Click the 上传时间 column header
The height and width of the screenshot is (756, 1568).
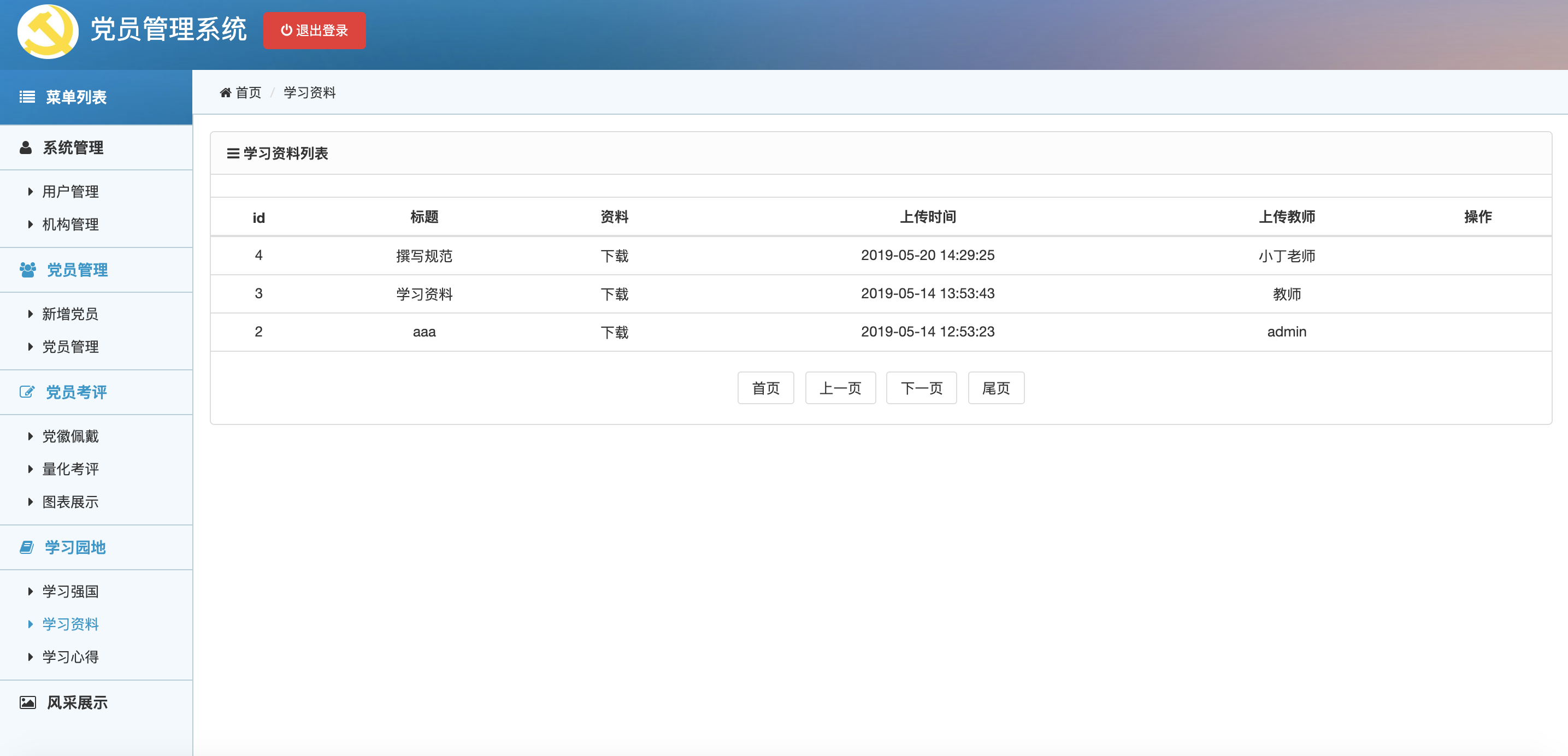(928, 217)
